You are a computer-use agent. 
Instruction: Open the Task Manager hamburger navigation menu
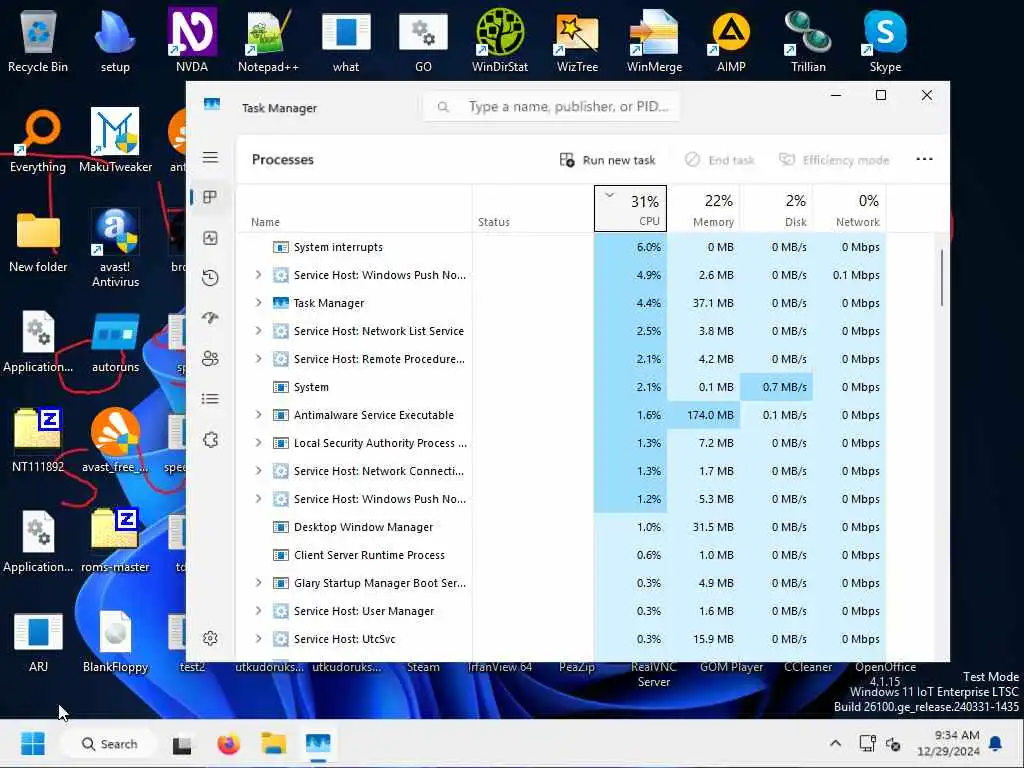(x=210, y=157)
